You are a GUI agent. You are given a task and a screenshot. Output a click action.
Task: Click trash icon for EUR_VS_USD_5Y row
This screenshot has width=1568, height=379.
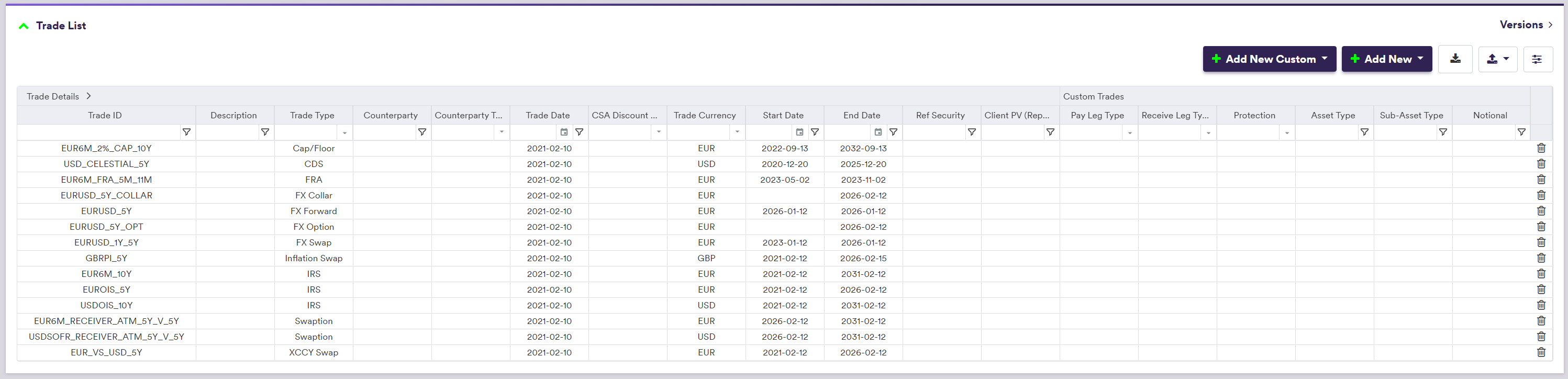tap(1541, 352)
